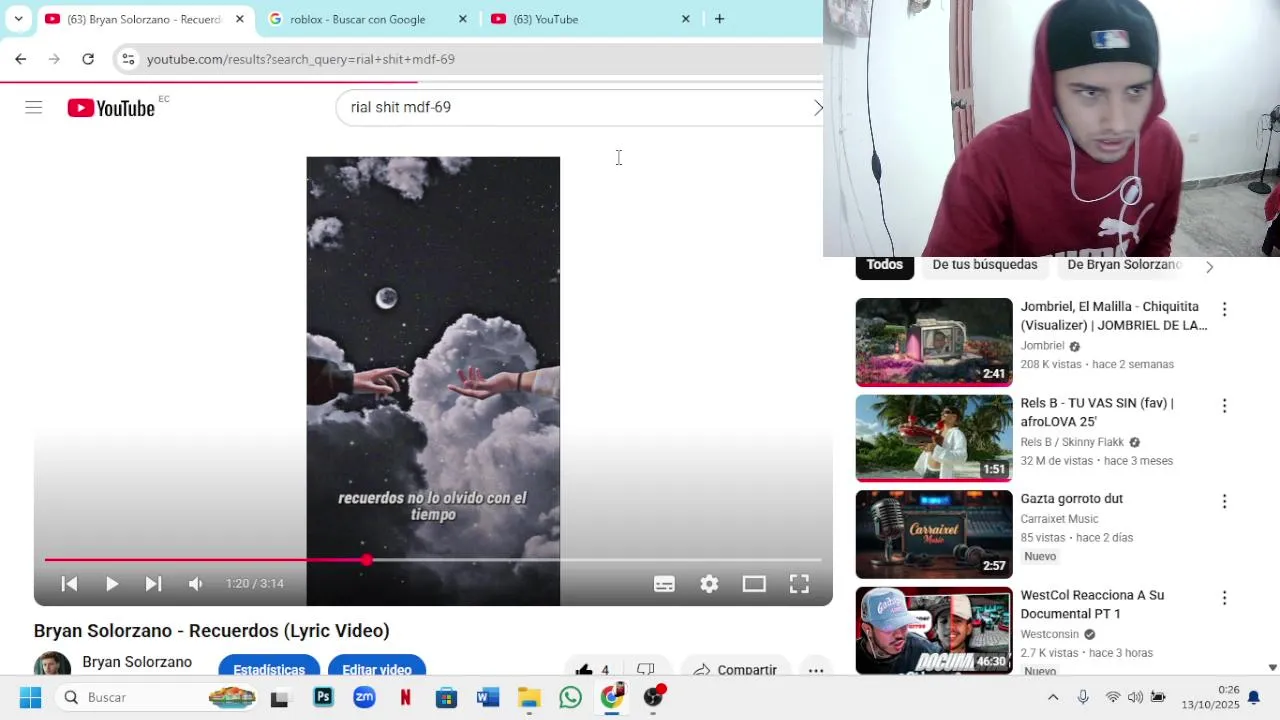Screen dimensions: 1280x720
Task: Click the Estadísticas button
Action: click(x=269, y=668)
